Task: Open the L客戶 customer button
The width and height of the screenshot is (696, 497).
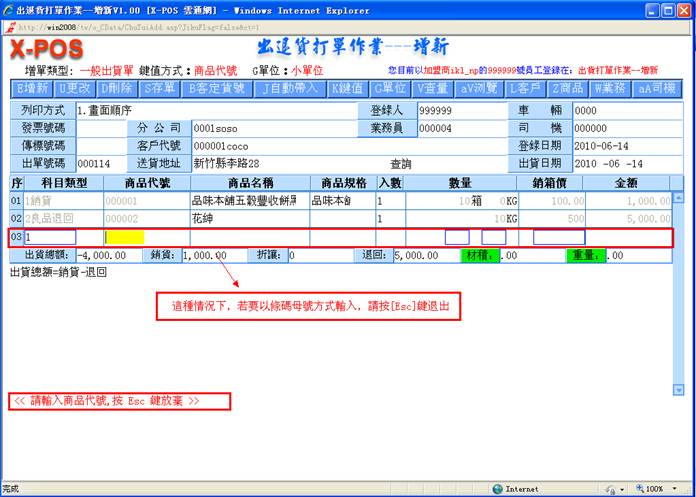Action: (x=530, y=88)
